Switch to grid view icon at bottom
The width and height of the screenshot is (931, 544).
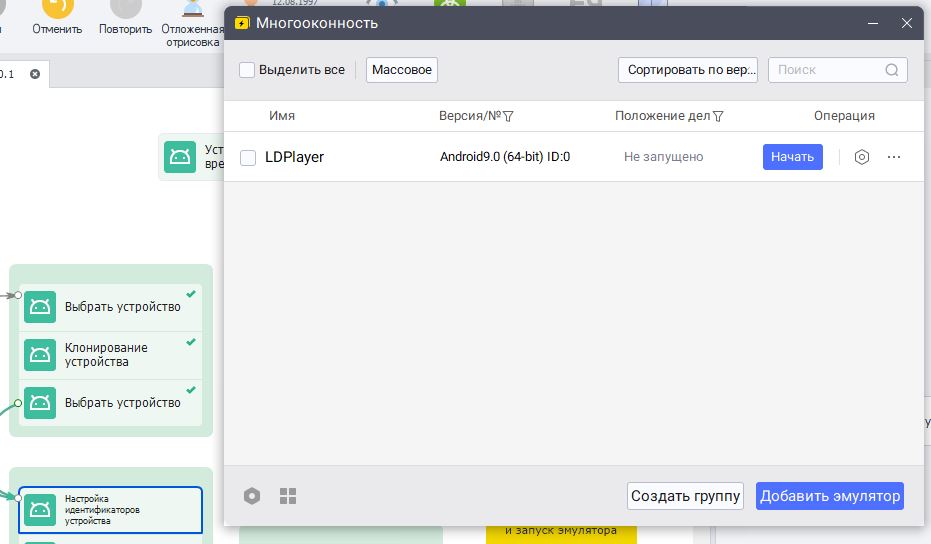[x=288, y=496]
